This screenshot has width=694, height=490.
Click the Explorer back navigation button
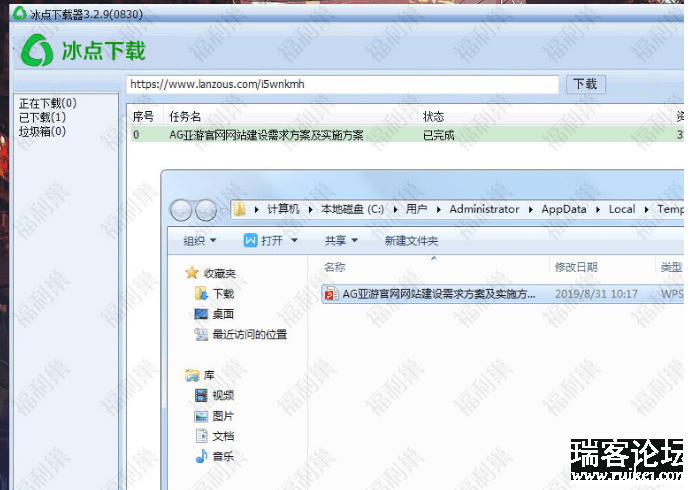click(181, 210)
